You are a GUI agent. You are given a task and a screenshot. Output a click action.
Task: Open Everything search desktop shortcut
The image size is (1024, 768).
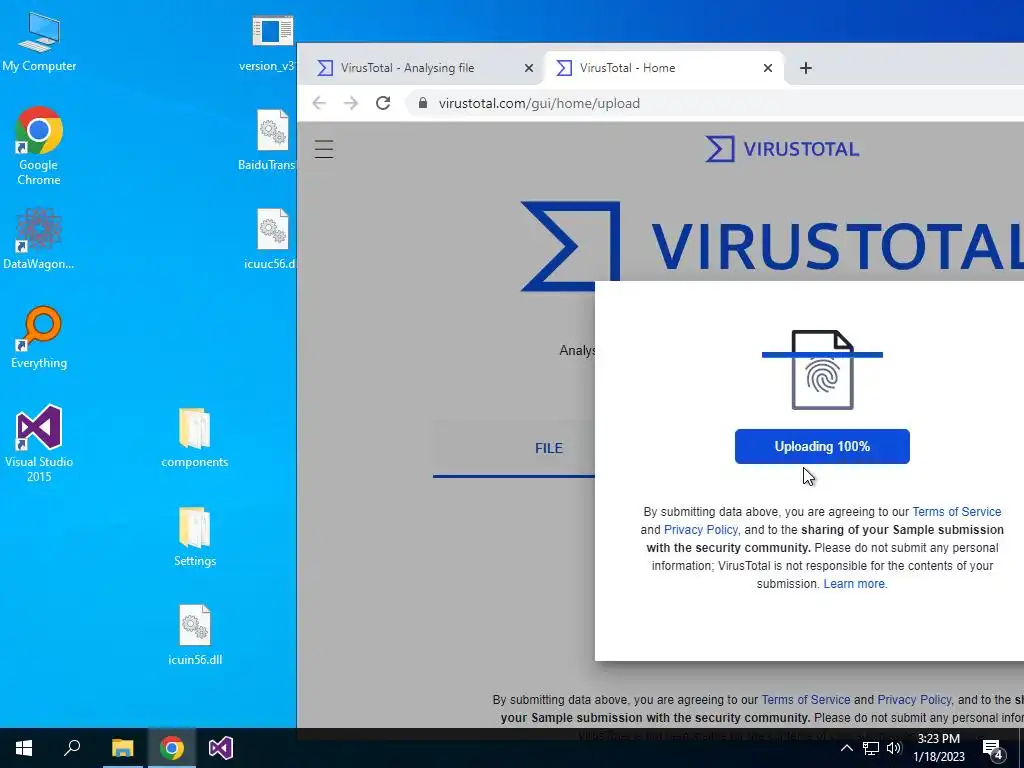pos(39,338)
